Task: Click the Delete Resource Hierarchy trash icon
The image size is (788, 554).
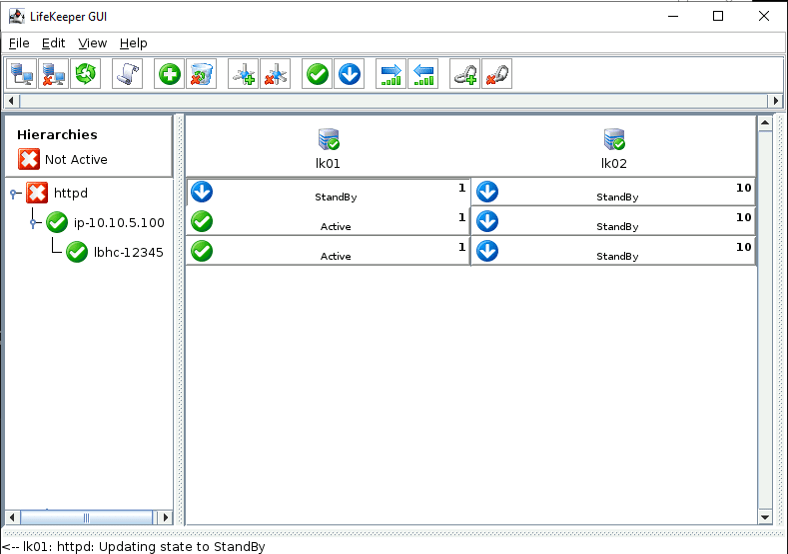Action: [202, 74]
